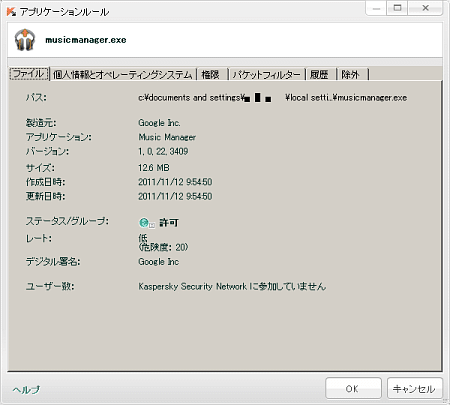Image resolution: width=450 pixels, height=405 pixels.
Task: Switch to the パケットフィルター tab
Action: click(266, 75)
